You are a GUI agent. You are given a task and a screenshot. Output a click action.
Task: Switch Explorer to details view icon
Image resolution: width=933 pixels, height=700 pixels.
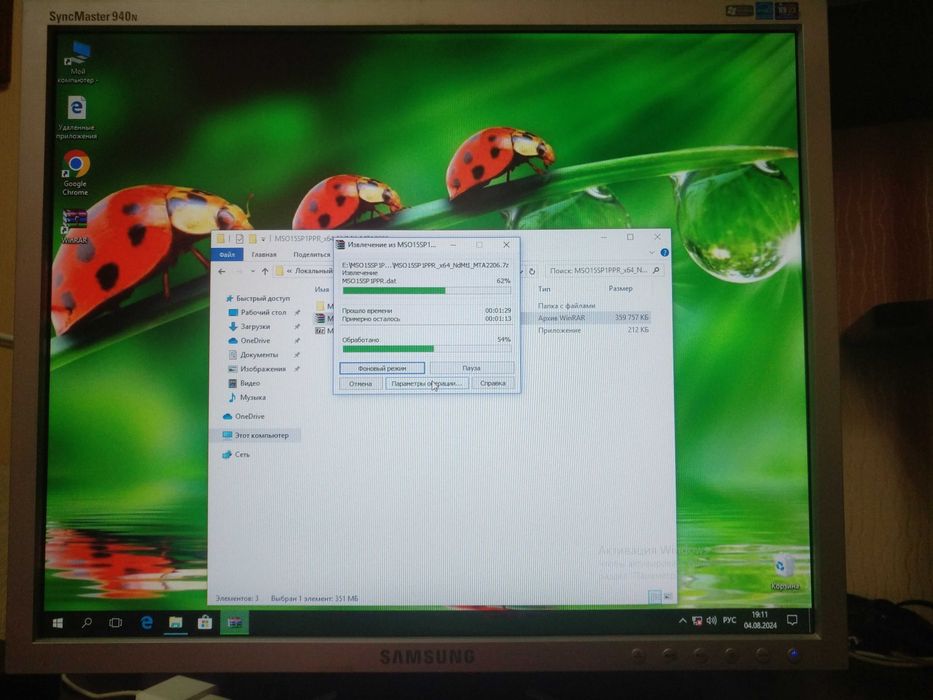(655, 596)
